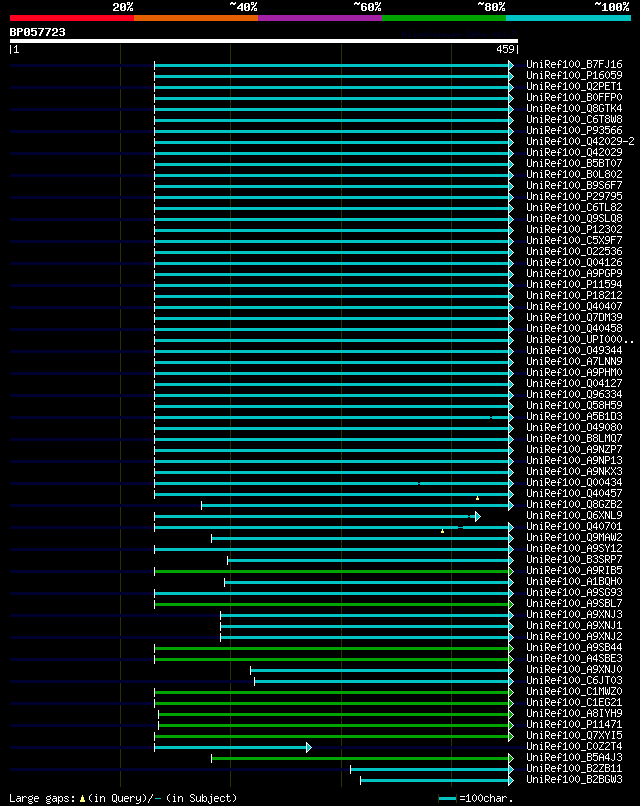The height and width of the screenshot is (806, 640).
Task: Click the green ~80% identity legend bar
Action: [x=444, y=18]
